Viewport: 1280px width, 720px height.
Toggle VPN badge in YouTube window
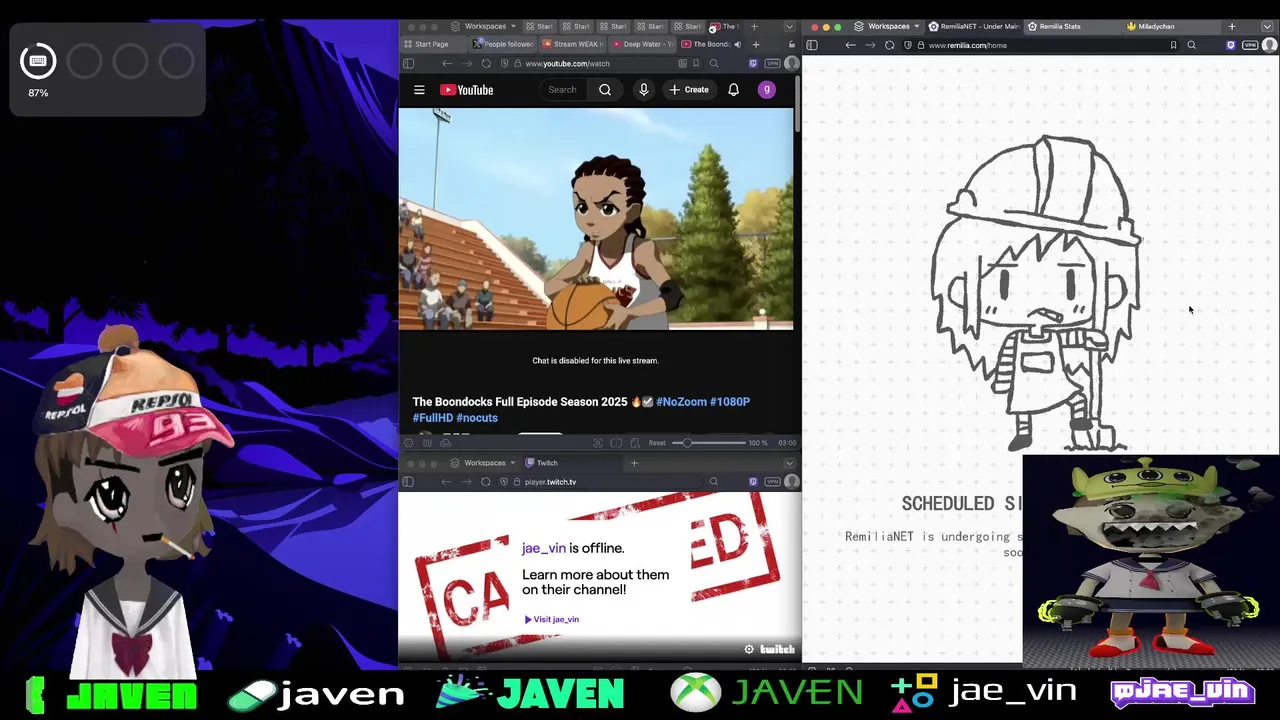(772, 63)
